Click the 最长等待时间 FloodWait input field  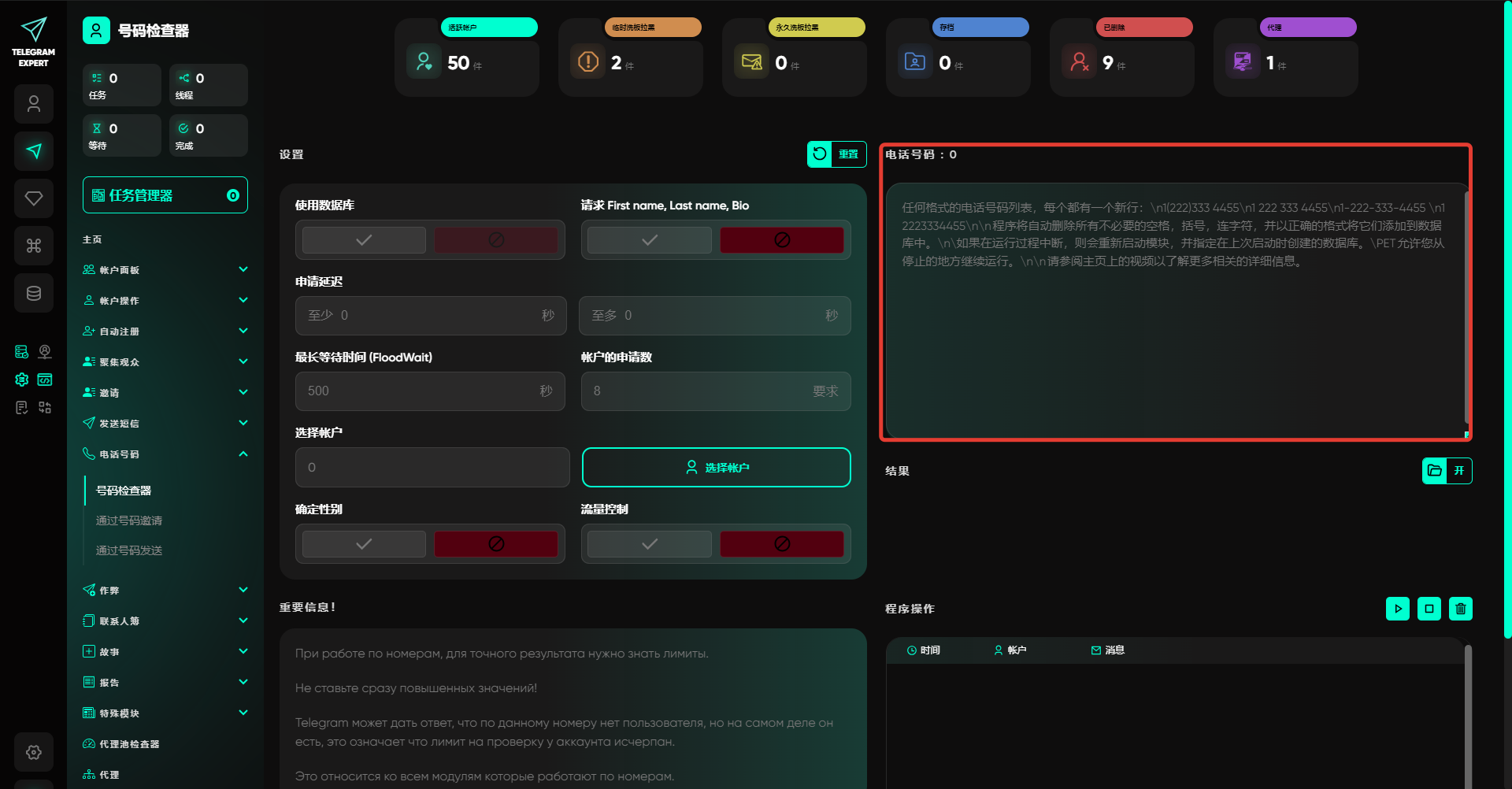click(x=417, y=391)
